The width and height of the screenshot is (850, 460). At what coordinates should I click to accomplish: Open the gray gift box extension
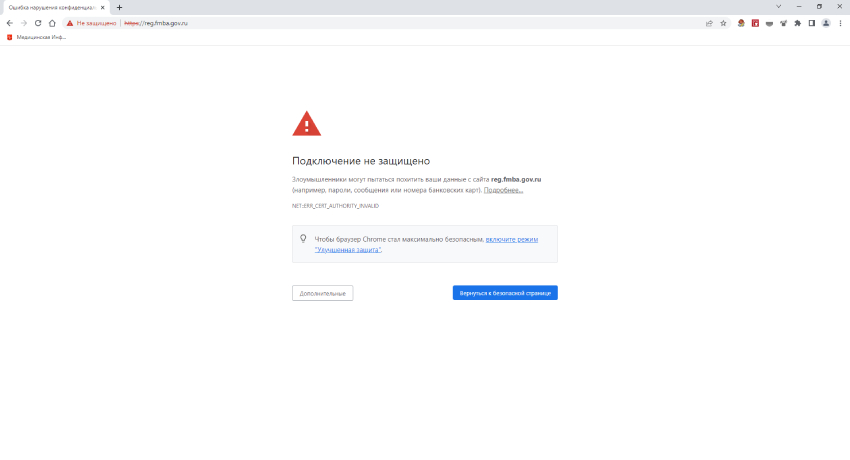(x=783, y=23)
